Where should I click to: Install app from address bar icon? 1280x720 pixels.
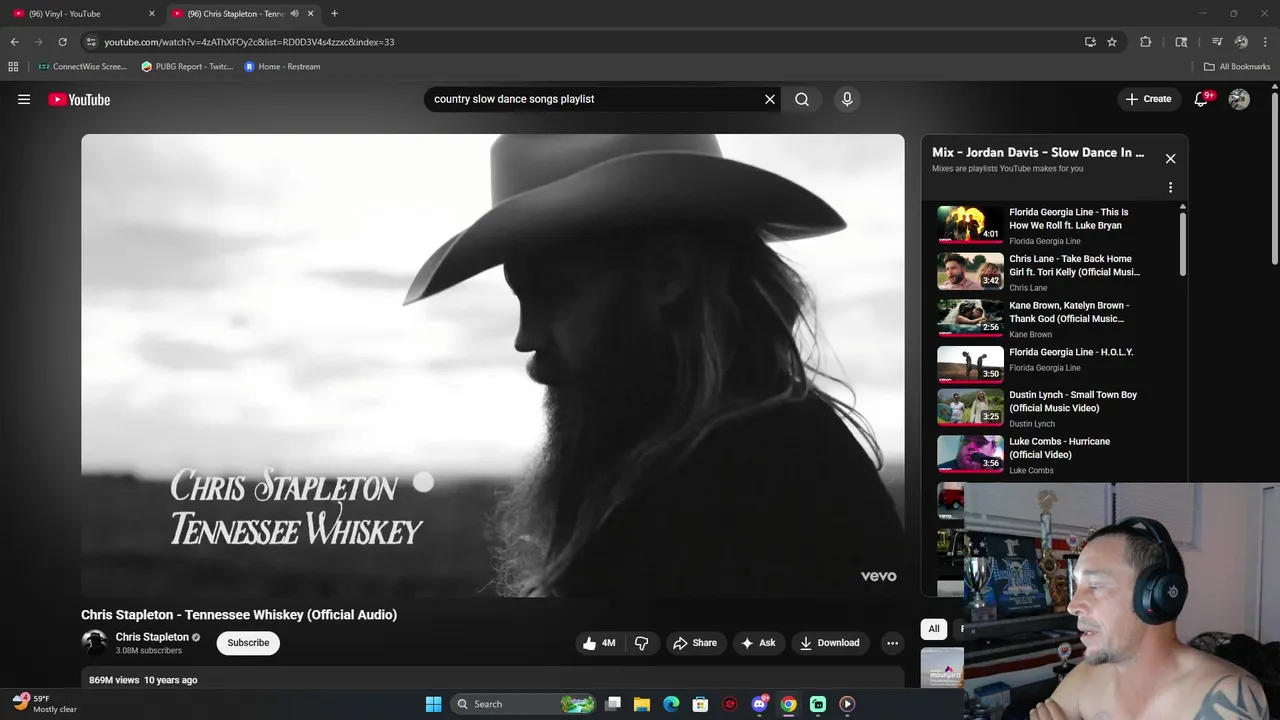pos(1090,42)
